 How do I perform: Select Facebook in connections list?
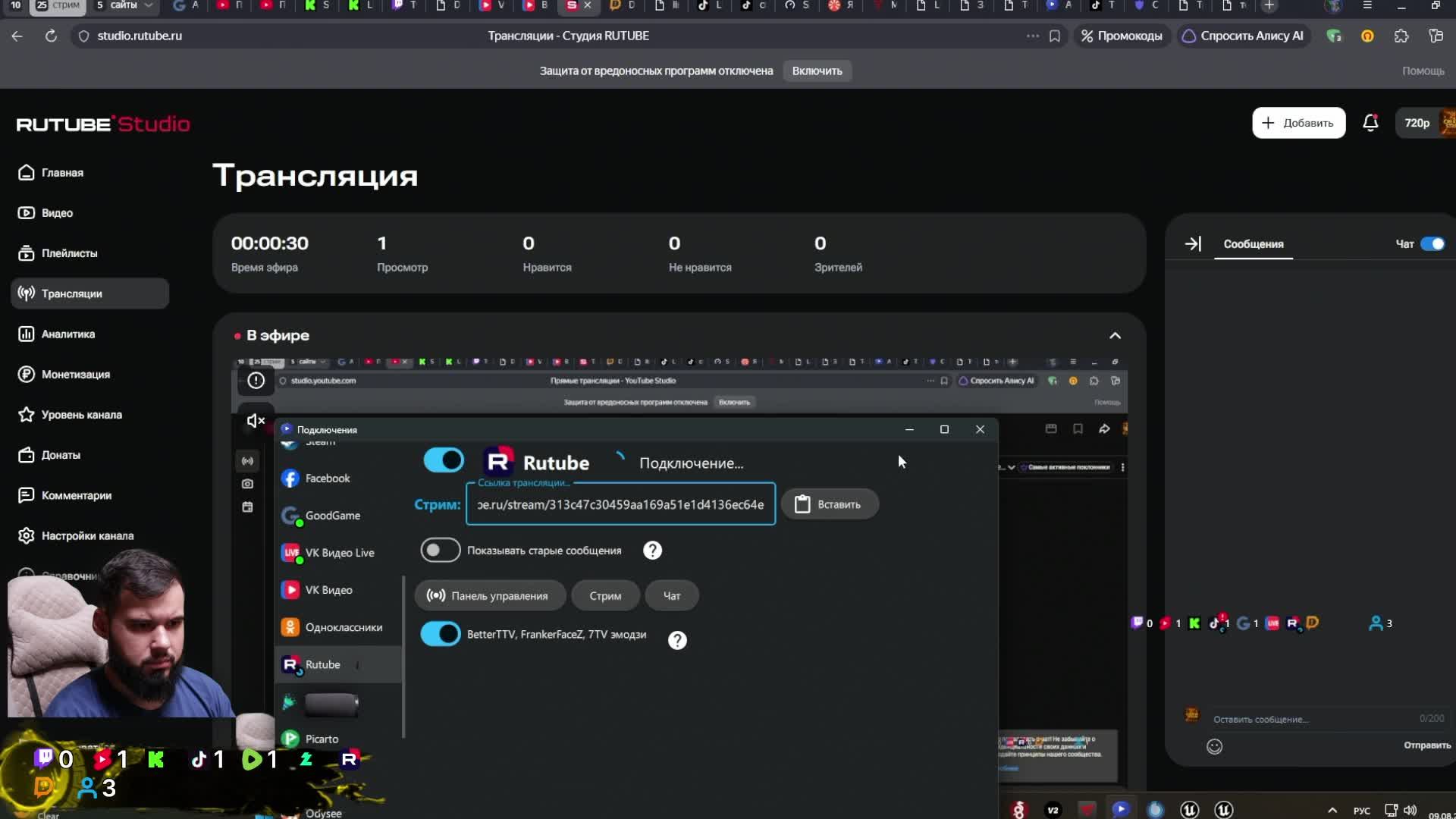[338, 479]
